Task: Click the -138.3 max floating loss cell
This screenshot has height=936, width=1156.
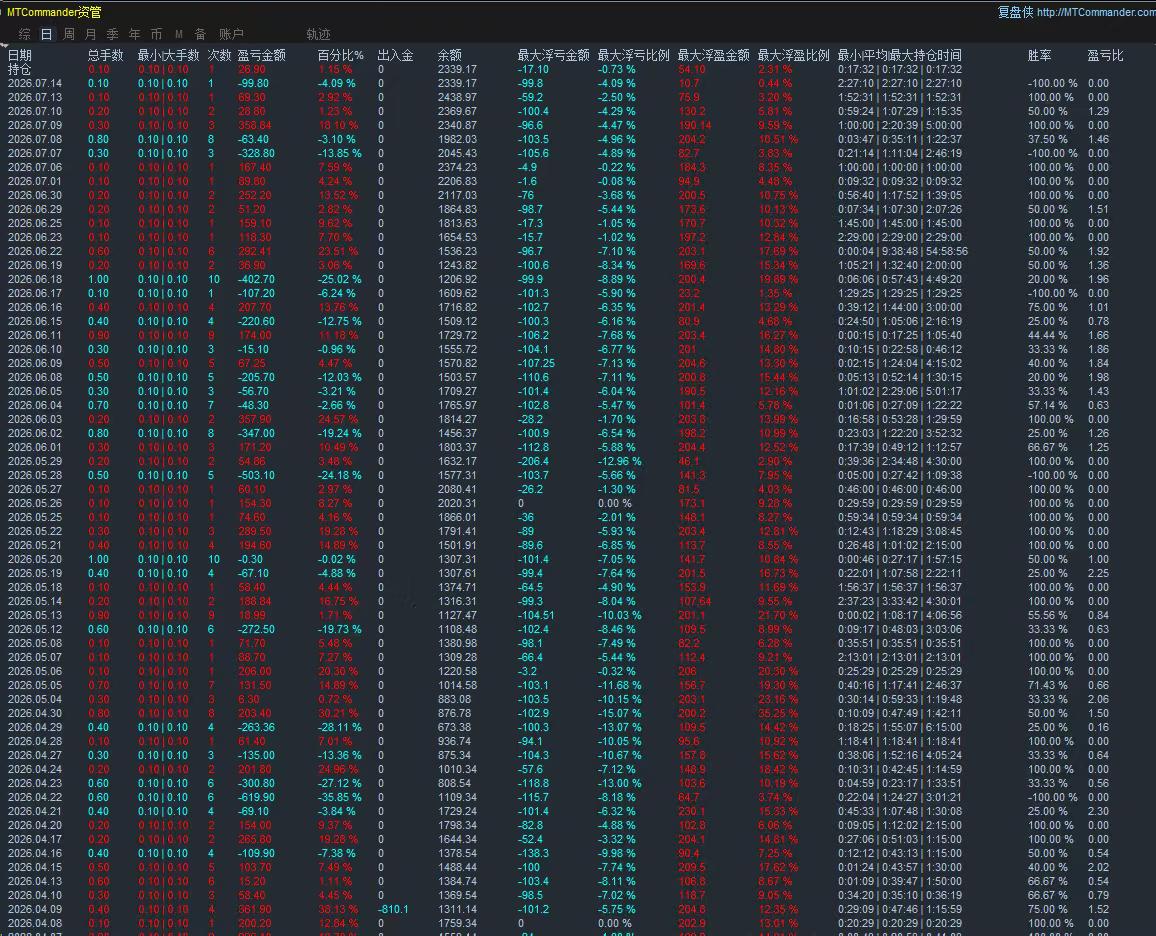Action: tap(533, 853)
